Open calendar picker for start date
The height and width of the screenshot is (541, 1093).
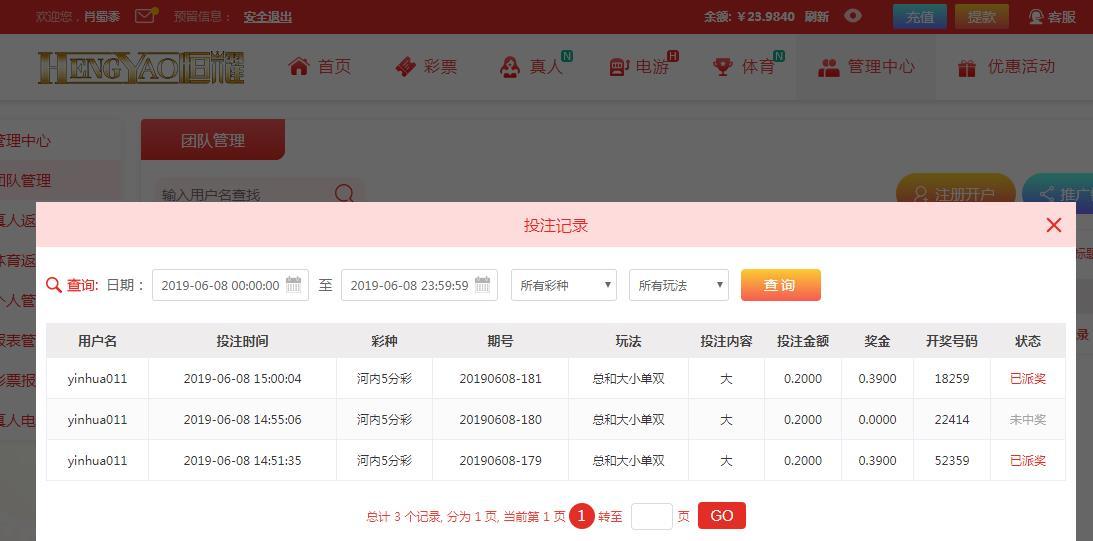tap(294, 285)
